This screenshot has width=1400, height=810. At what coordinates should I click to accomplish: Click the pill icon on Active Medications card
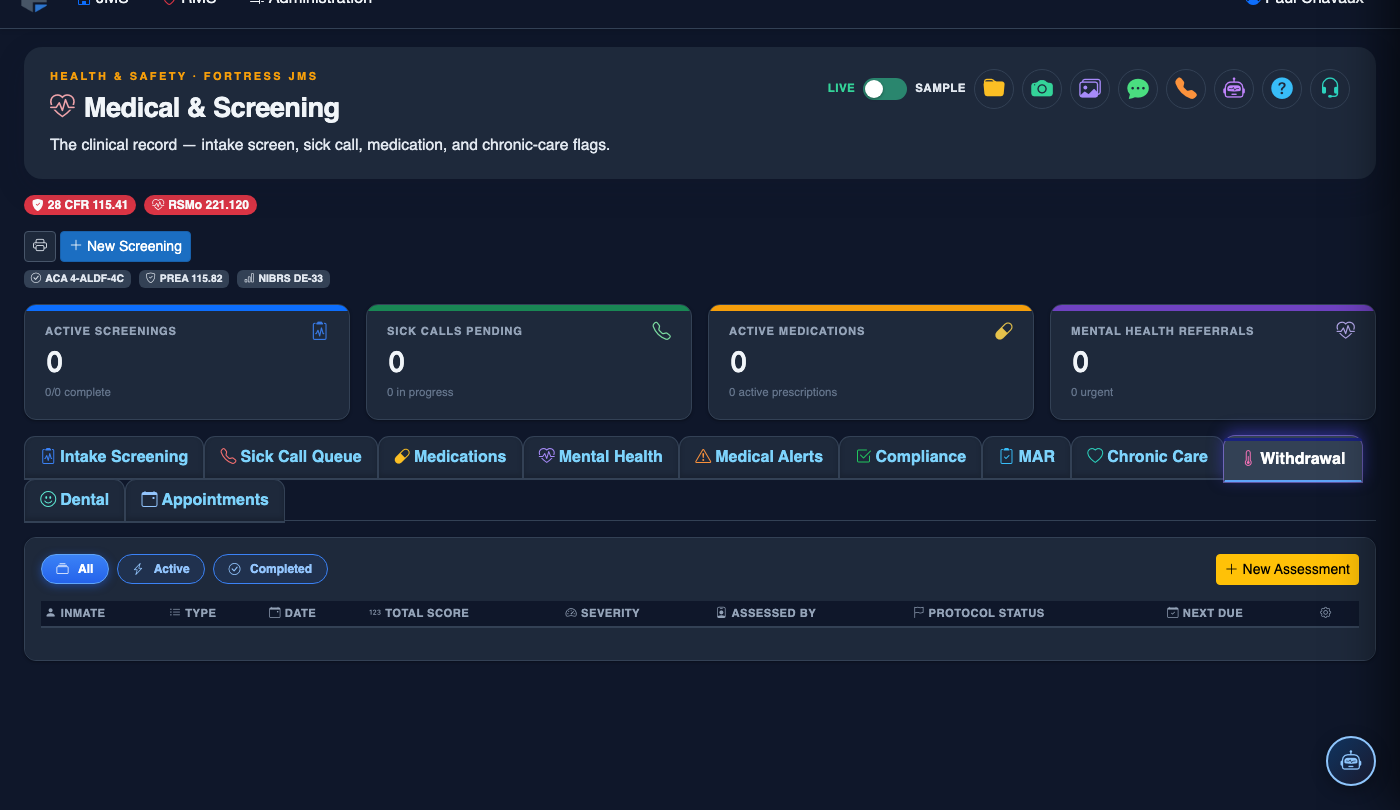click(1004, 331)
